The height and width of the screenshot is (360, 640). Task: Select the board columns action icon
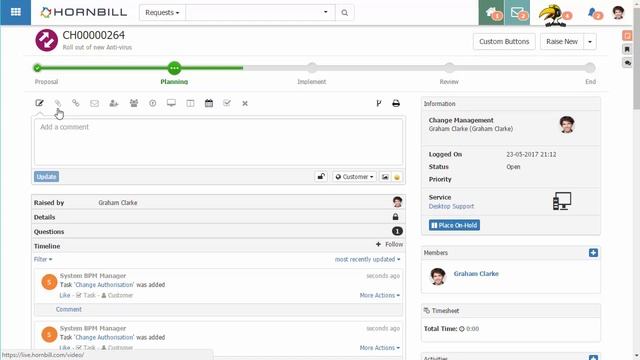pos(190,103)
